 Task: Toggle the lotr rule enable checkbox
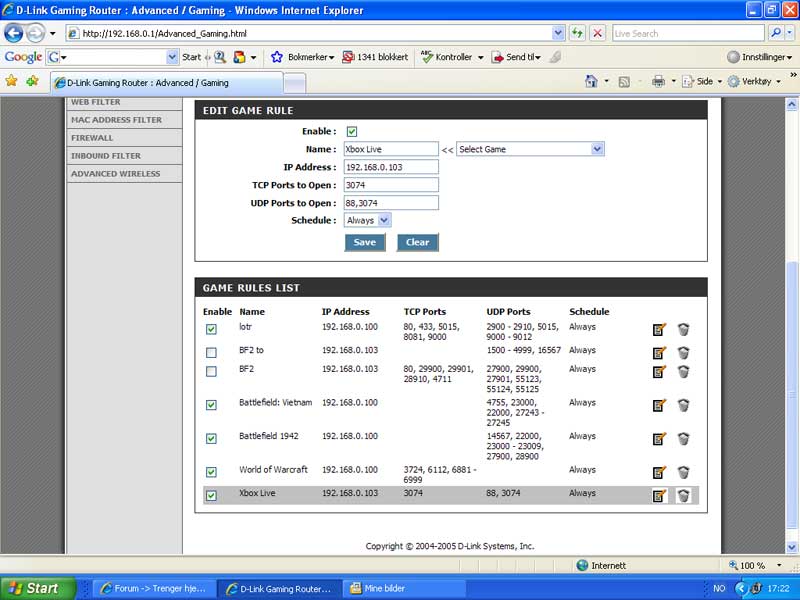[x=211, y=329]
